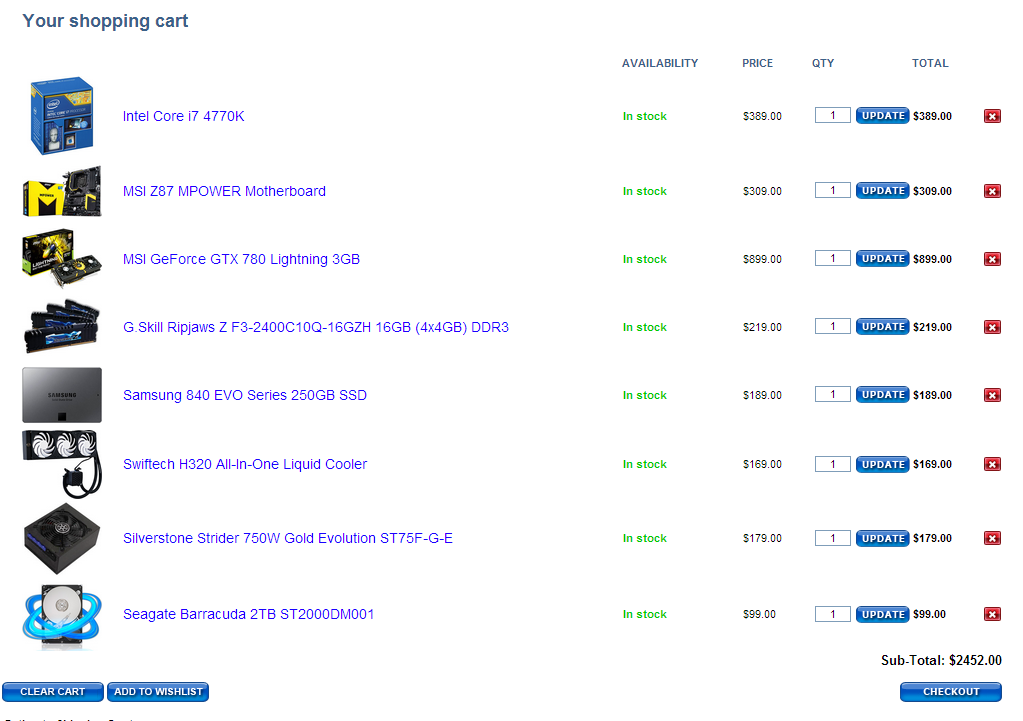Click the QTY column header
Viewport: 1023px width, 721px height.
[x=823, y=63]
